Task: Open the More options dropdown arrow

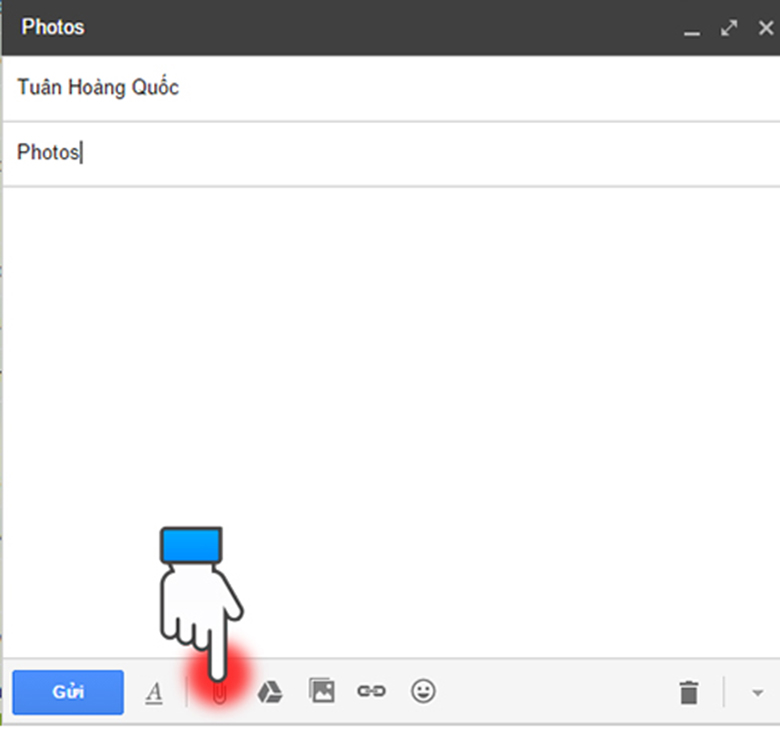Action: (x=757, y=692)
